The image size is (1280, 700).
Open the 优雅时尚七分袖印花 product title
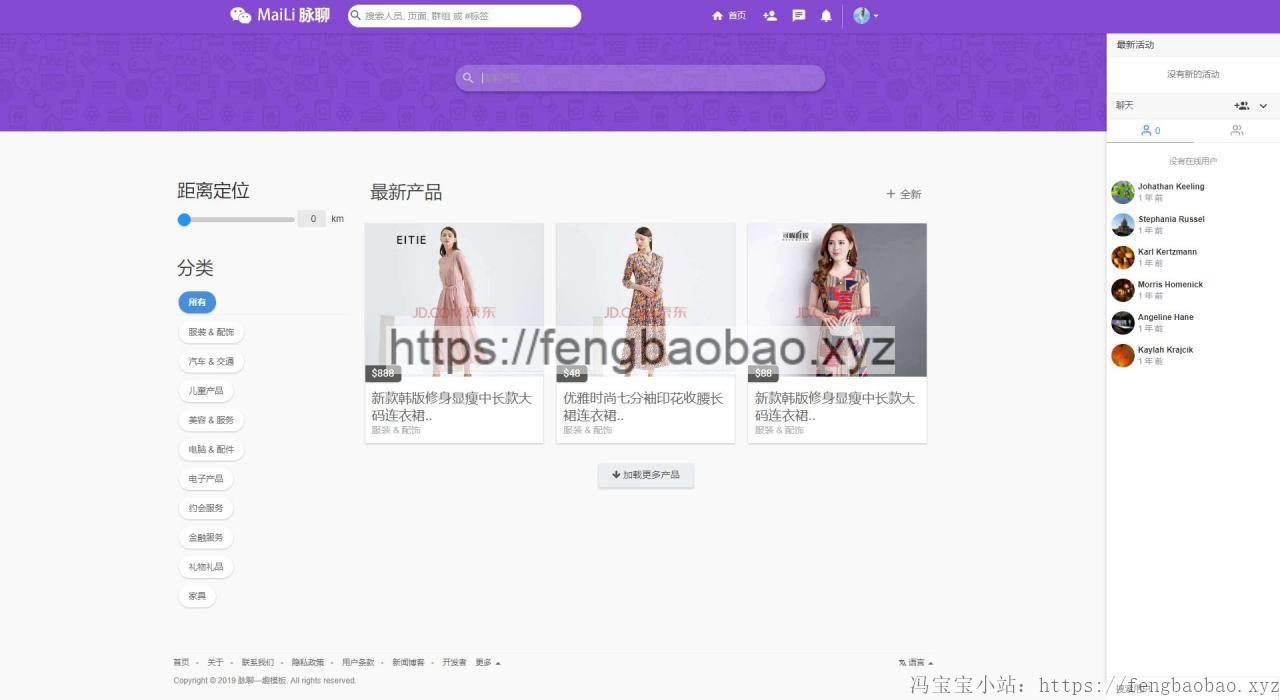643,406
